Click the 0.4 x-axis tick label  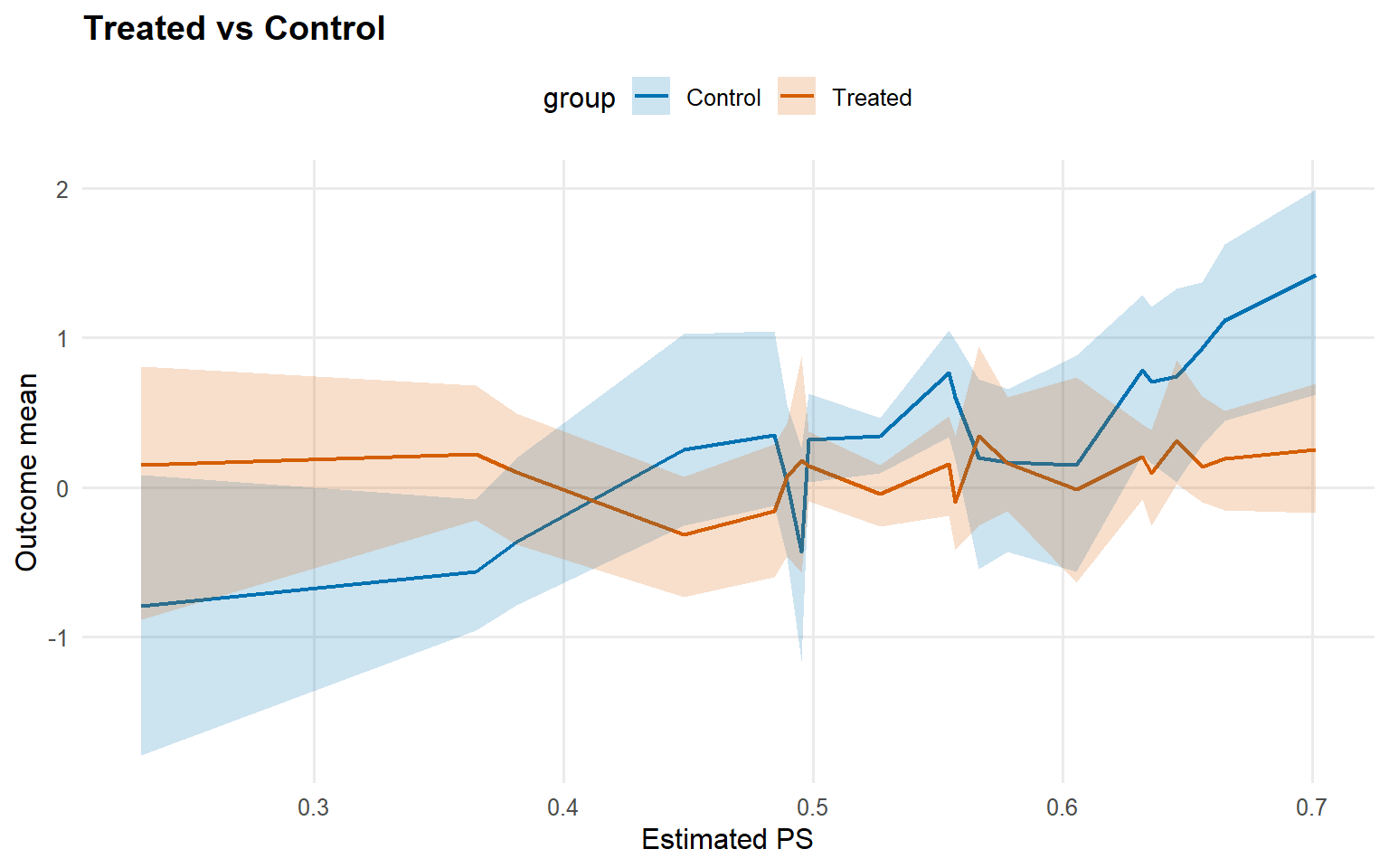pos(563,807)
